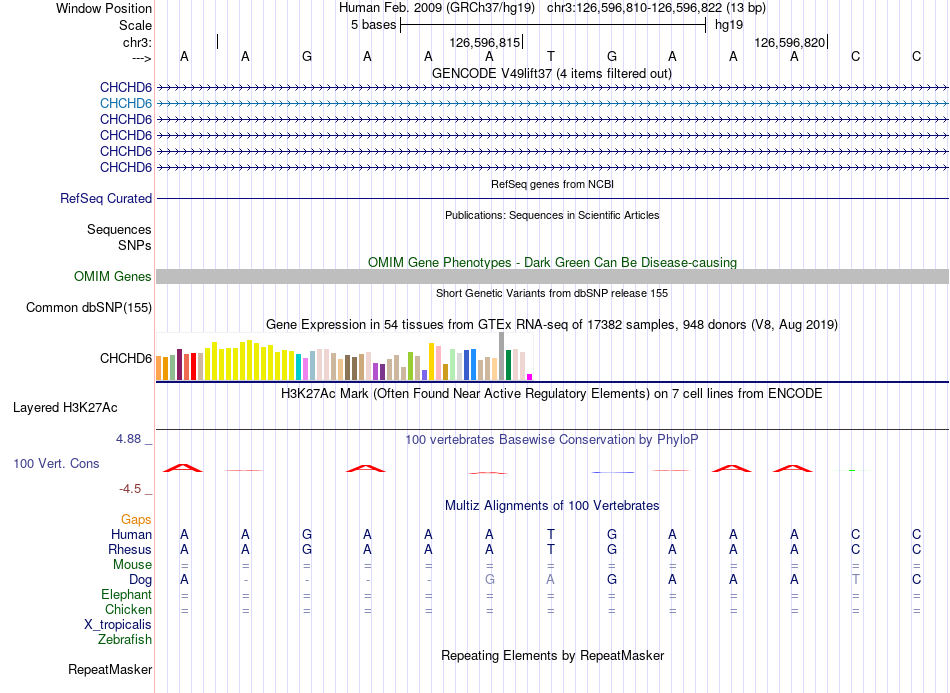
Task: Click the tall gray bar in GTEx expression chart
Action: tap(501, 356)
